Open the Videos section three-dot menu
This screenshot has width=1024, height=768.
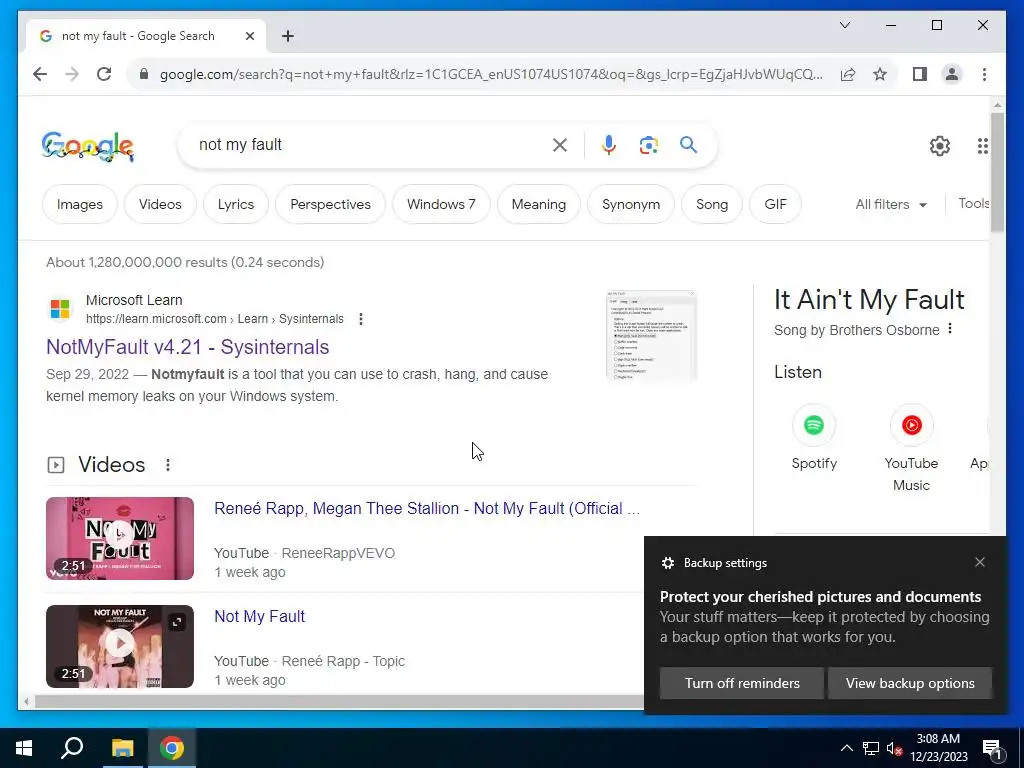[x=168, y=465]
